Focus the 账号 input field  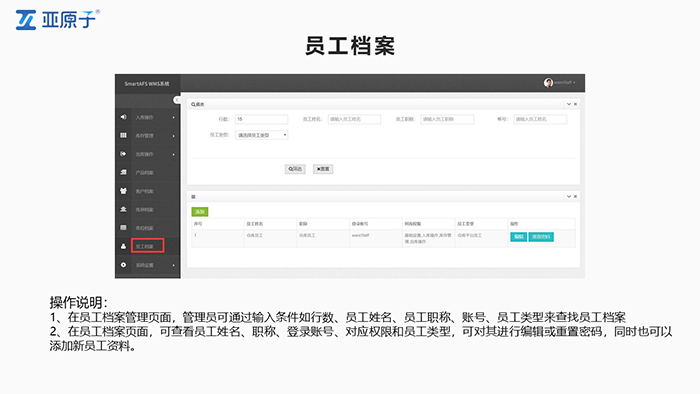pos(540,119)
